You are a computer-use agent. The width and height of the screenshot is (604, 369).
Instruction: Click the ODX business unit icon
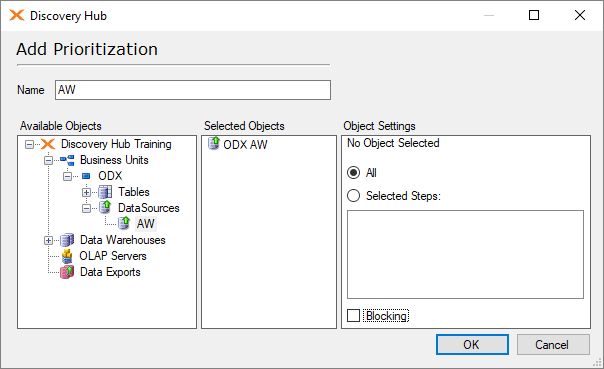[x=86, y=176]
